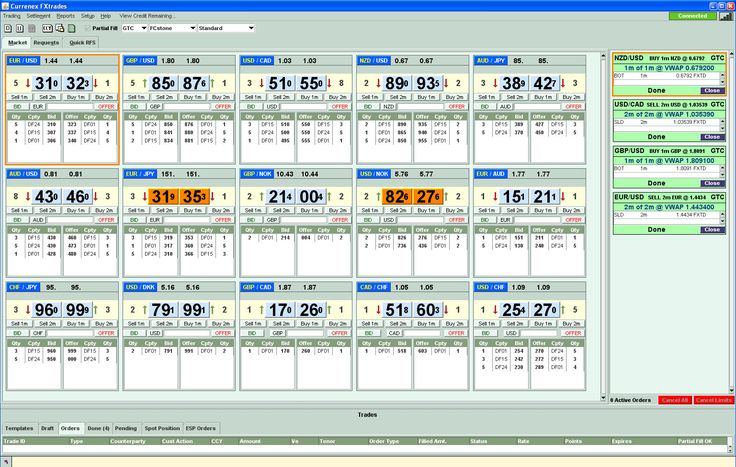Select OFFER on the USD/CHF tile
736x467 pixels.
coord(573,333)
